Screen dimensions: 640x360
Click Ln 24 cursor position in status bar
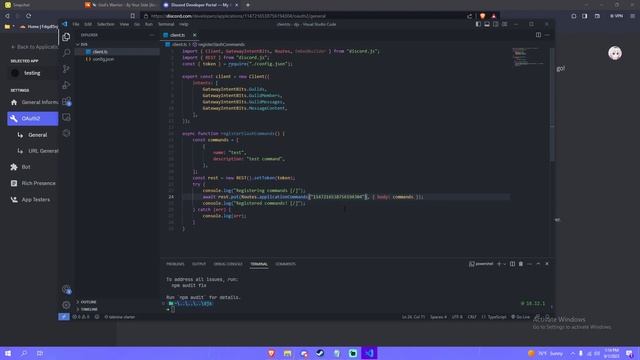point(413,317)
